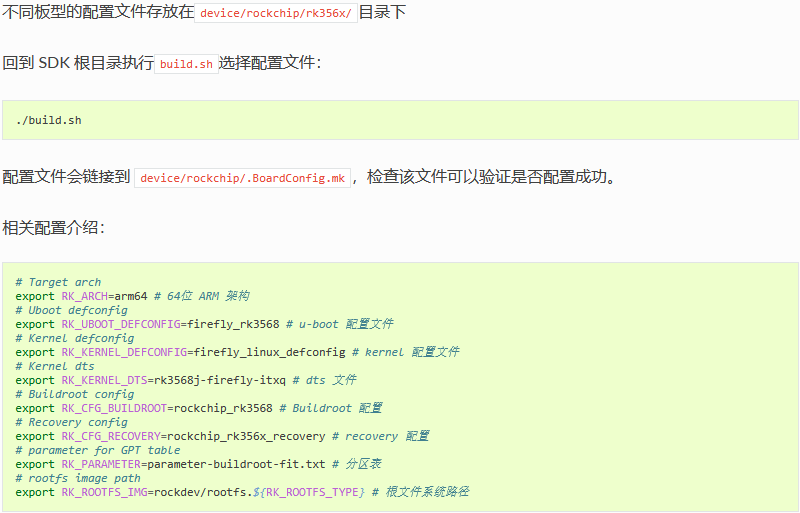The width and height of the screenshot is (800, 513).
Task: Click the build.sh inline code snippet
Action: 186,64
